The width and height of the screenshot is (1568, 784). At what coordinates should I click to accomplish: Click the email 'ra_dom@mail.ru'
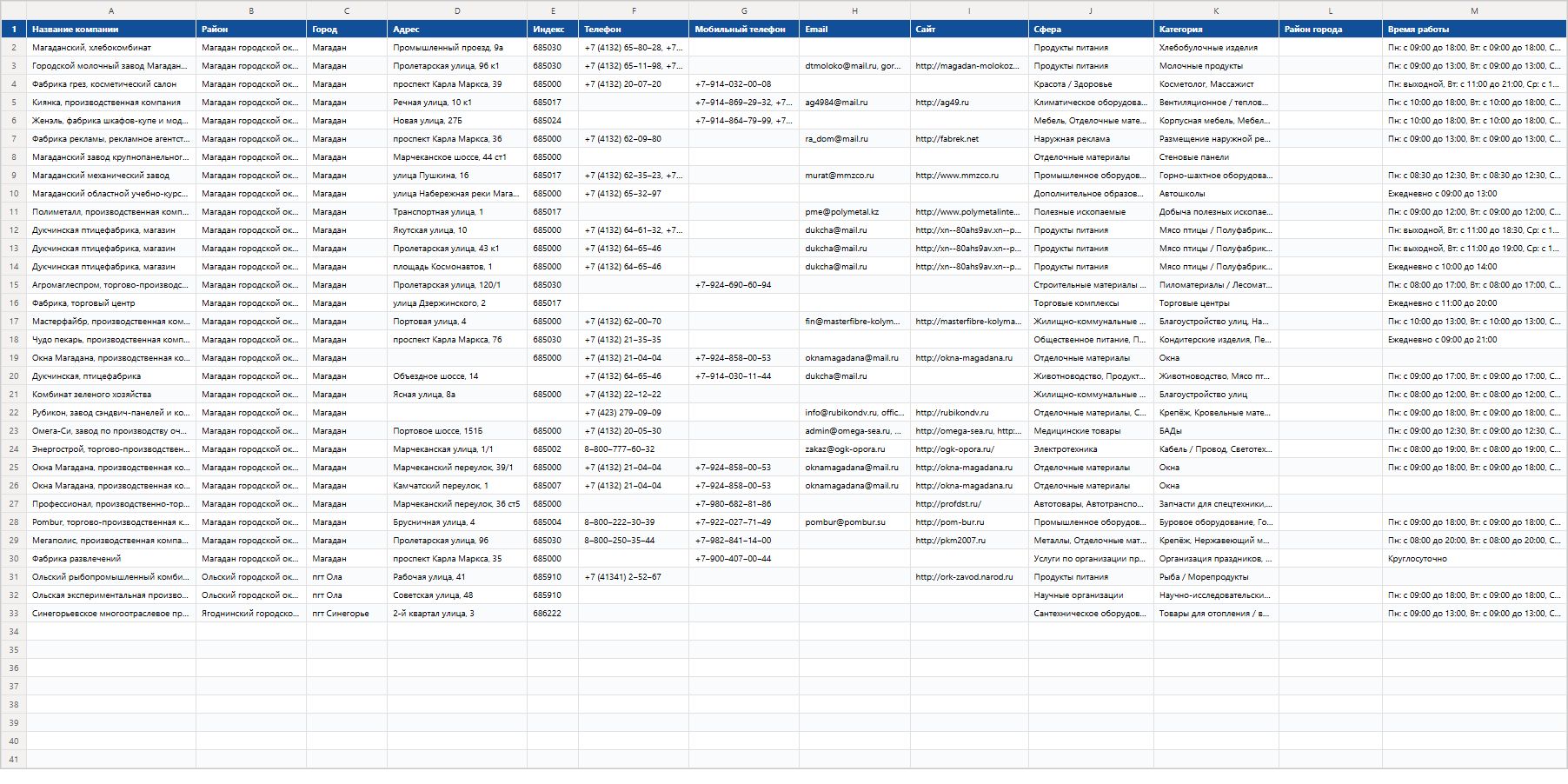click(x=854, y=139)
